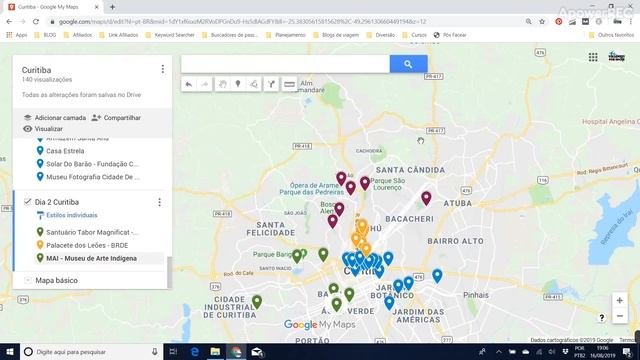Open the Afiliados bookmarks folder
Viewport: 640px width, 360px height.
click(78, 35)
